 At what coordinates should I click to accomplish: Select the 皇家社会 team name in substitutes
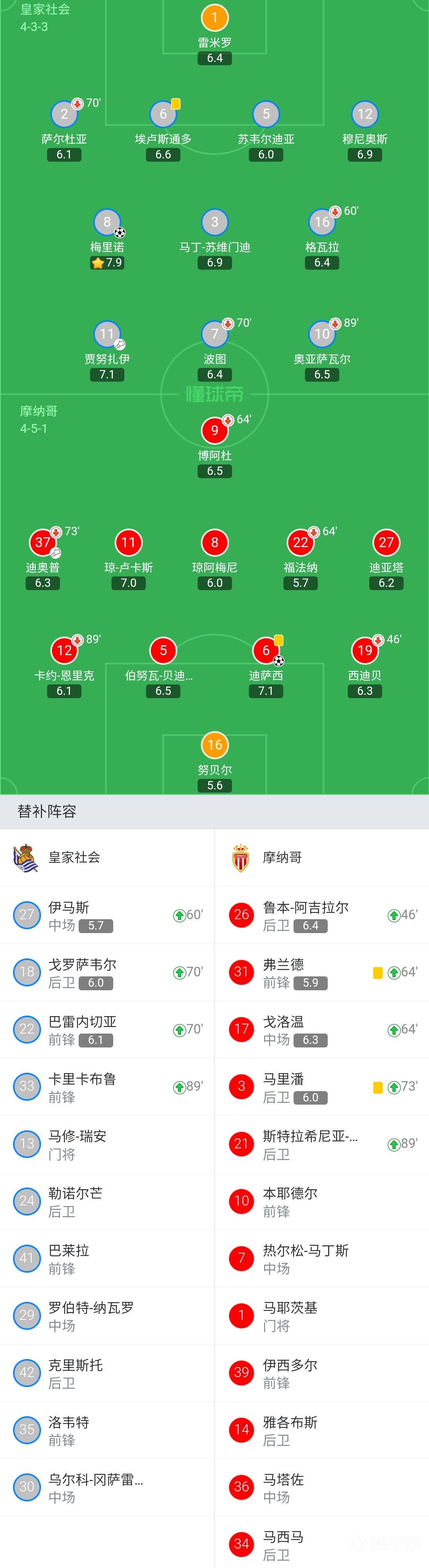(x=74, y=858)
